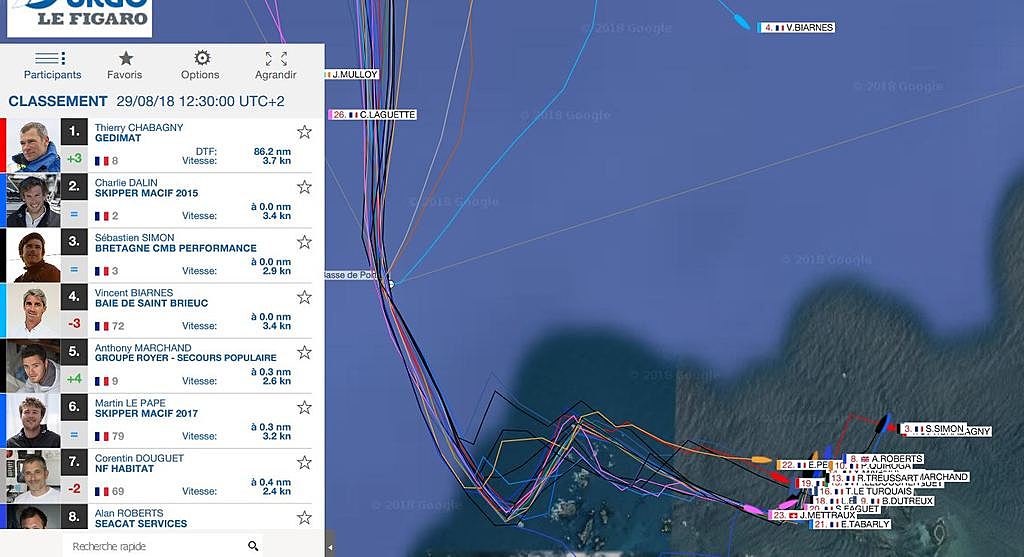Select Thierry Chabagny's skipper photo
The width and height of the screenshot is (1024, 557).
[33, 146]
